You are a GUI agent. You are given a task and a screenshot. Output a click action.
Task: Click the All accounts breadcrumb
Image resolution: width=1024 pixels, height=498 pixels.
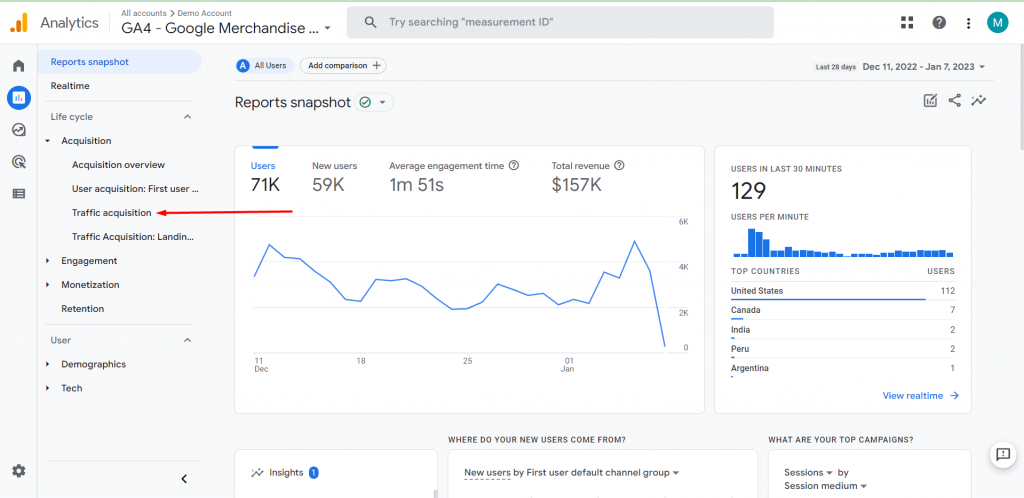click(x=144, y=13)
